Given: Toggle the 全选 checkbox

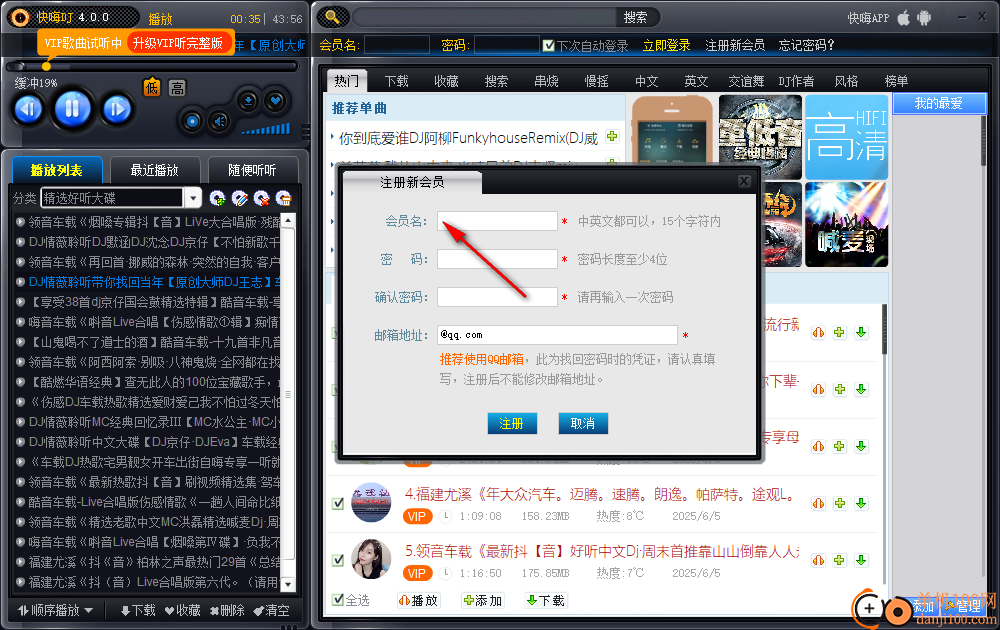Looking at the screenshot, I should tap(338, 599).
